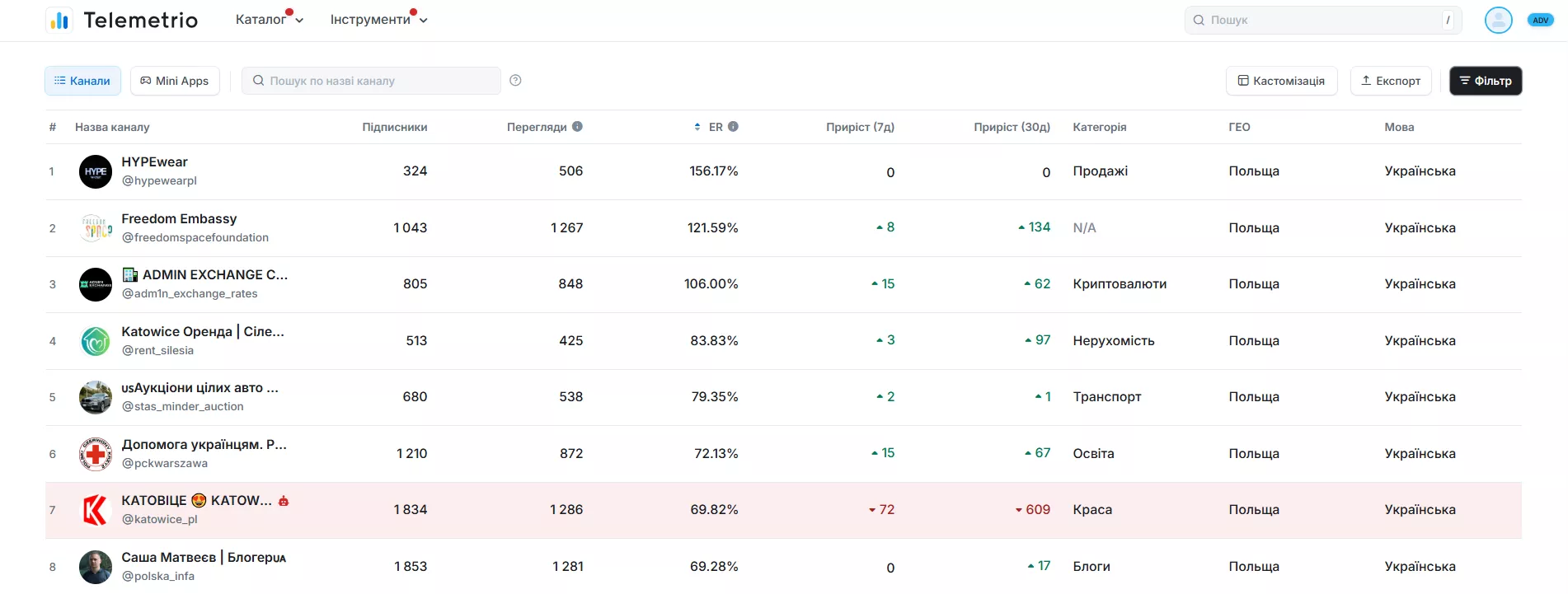This screenshot has height=594, width=1568.
Task: Focus the top global Пошук field
Action: [1322, 20]
